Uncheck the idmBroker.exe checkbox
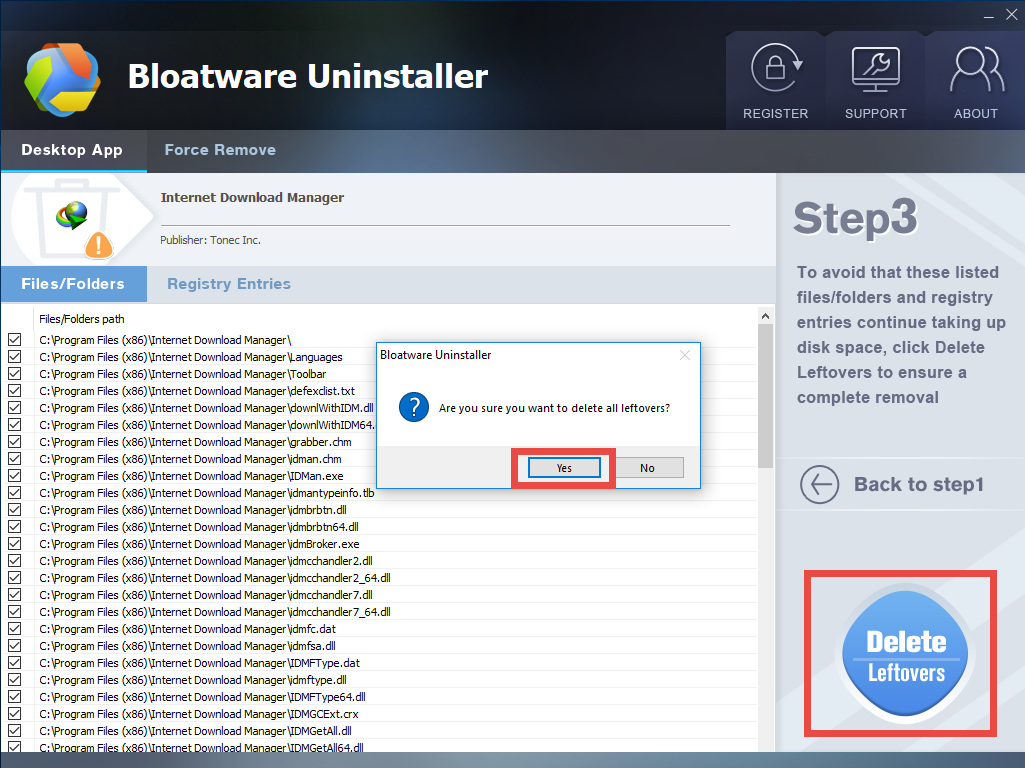Viewport: 1025px width, 768px height. tap(14, 544)
